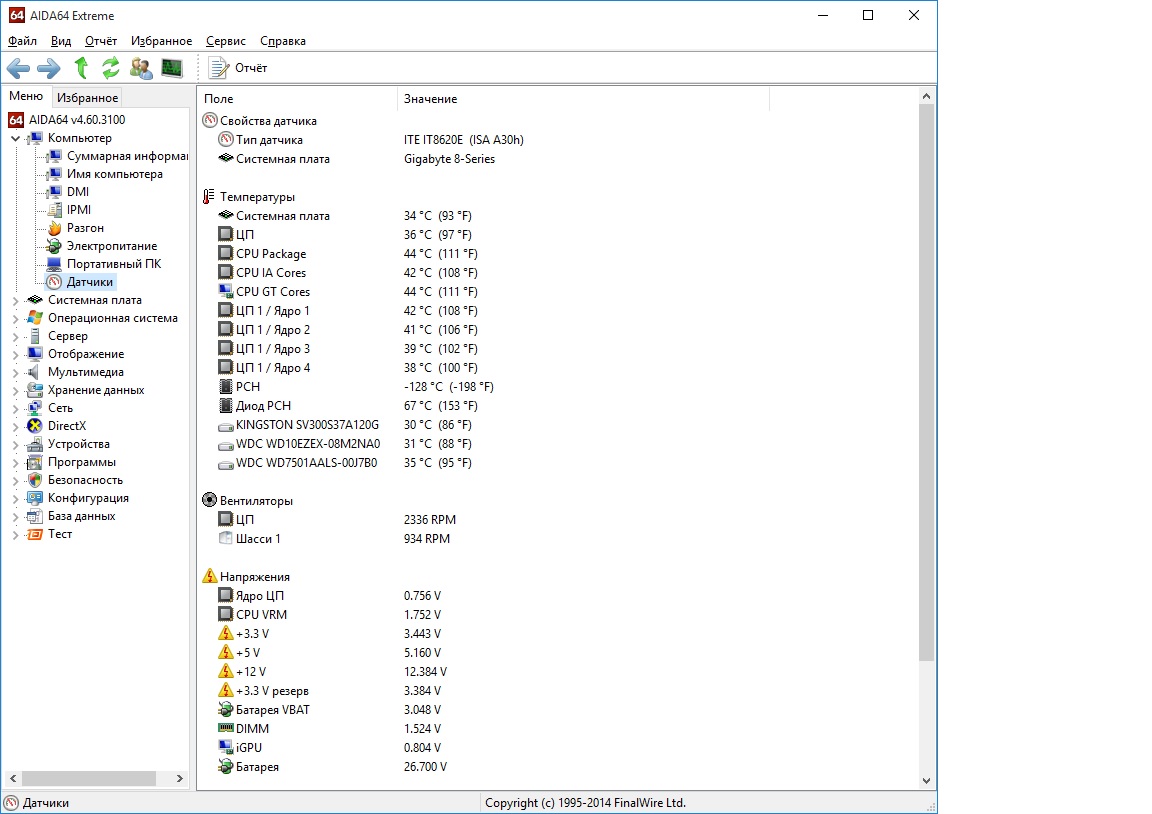Collapse the Компьютер tree node
Viewport: 1152px width, 814px height.
point(15,138)
